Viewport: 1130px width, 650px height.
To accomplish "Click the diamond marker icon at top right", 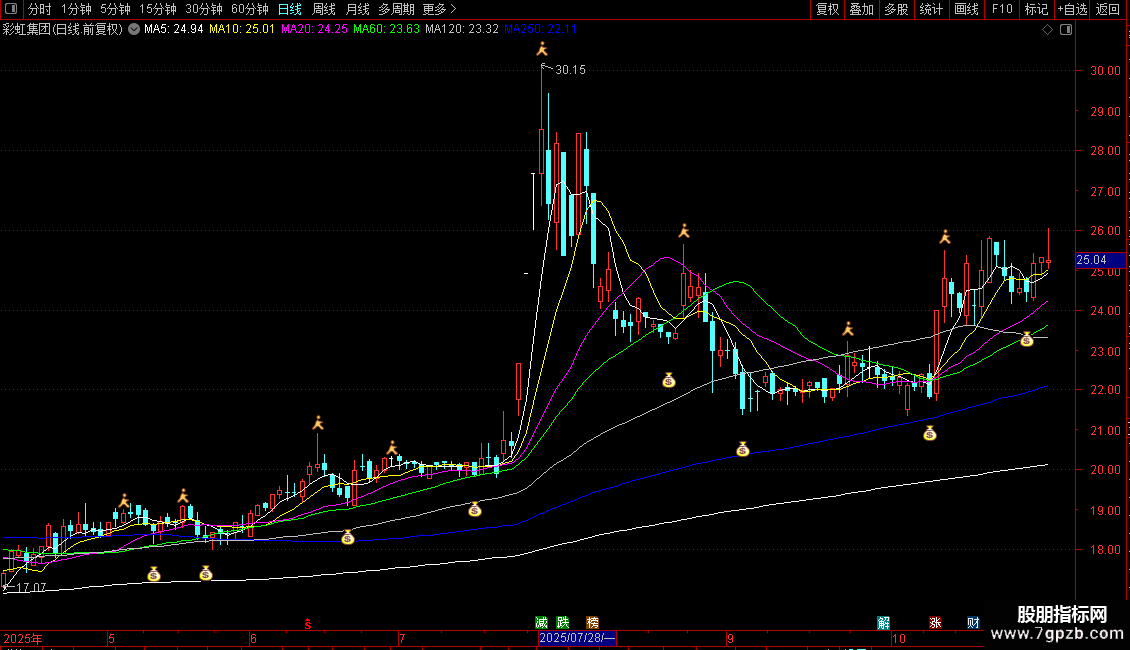I will point(1047,30).
